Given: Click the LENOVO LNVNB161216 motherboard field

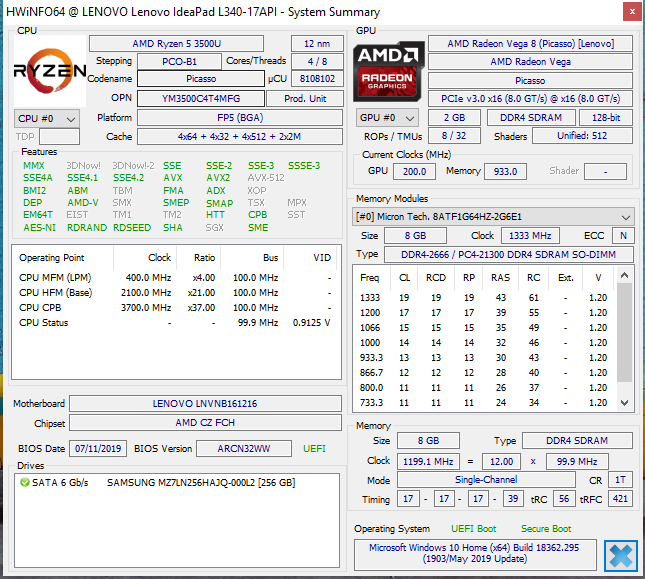Looking at the screenshot, I should [205, 403].
